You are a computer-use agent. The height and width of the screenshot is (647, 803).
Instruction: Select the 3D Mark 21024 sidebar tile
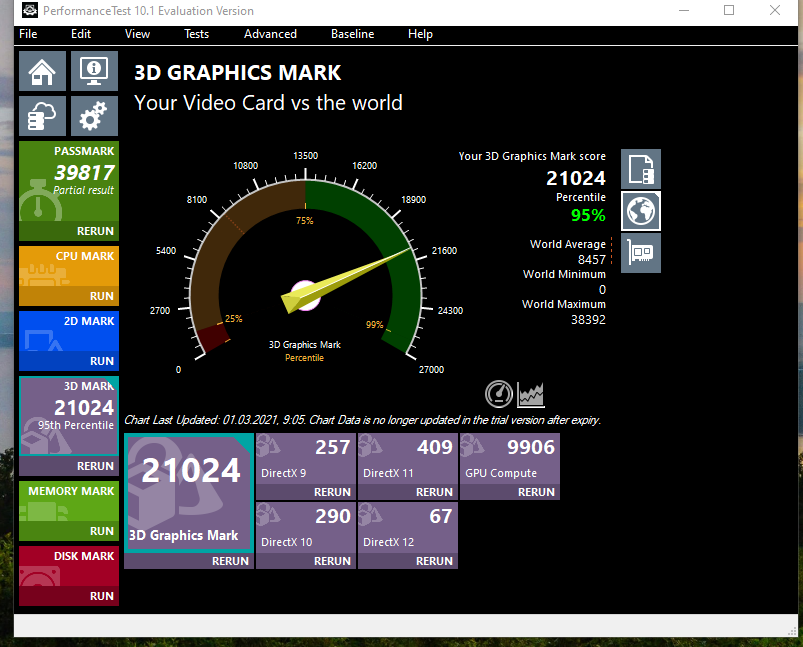click(x=69, y=416)
